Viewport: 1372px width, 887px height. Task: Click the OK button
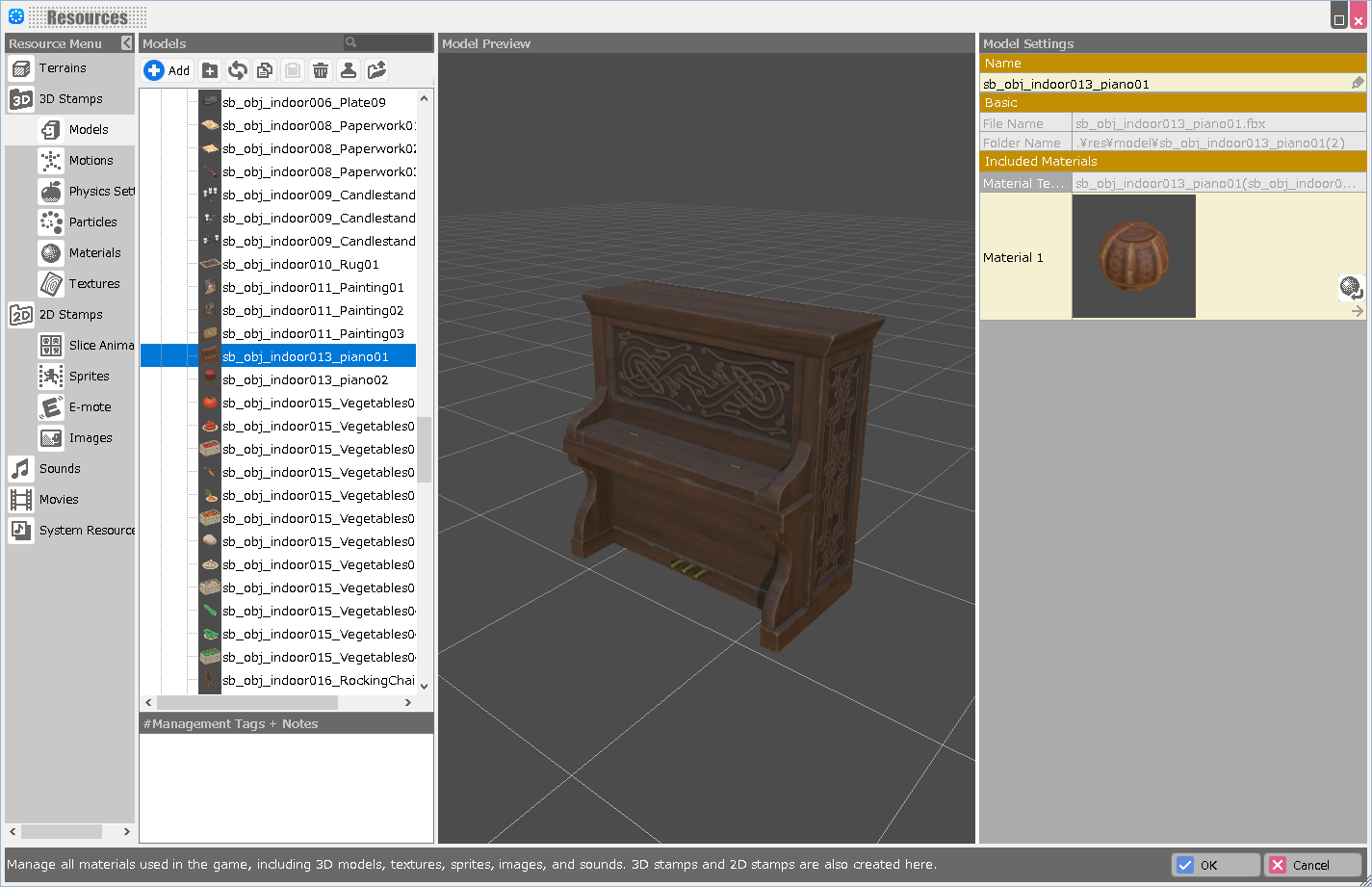[x=1215, y=865]
